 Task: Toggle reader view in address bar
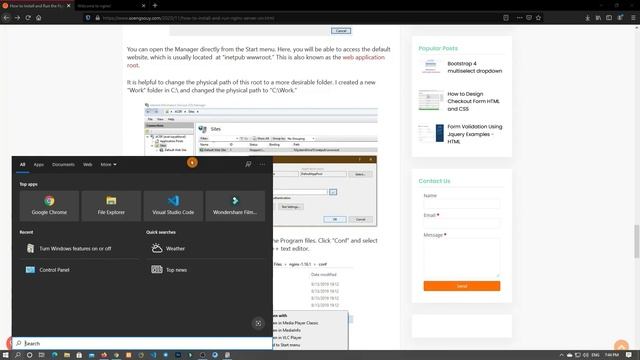pyautogui.click(x=506, y=18)
